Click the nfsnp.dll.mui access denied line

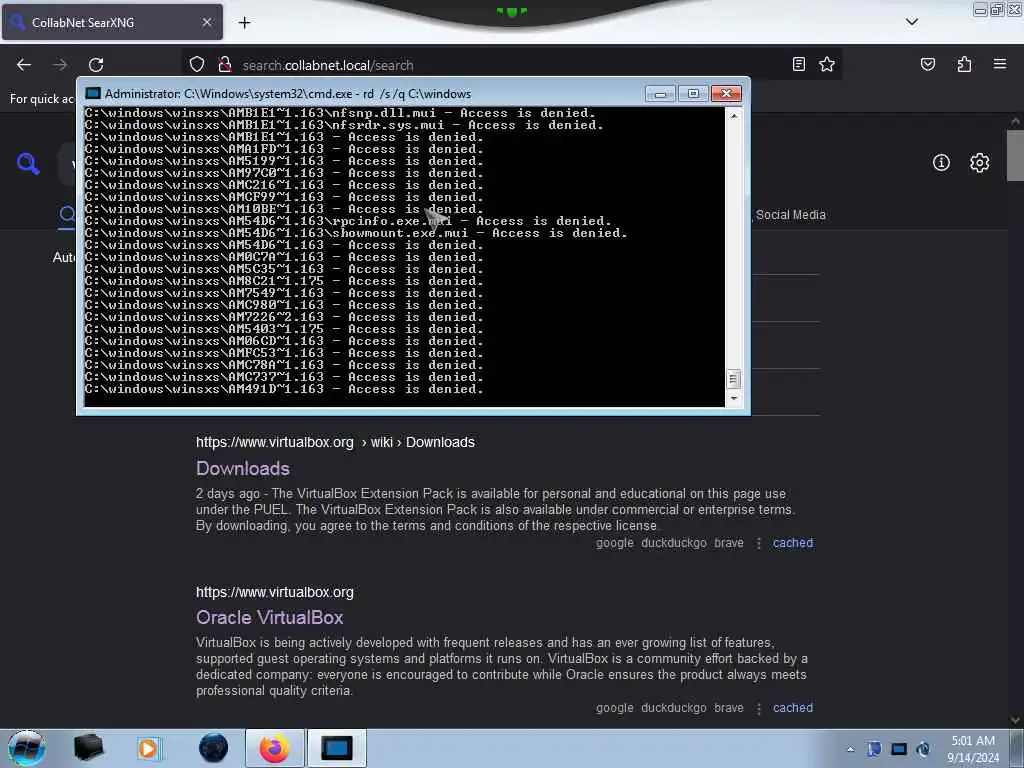[340, 113]
